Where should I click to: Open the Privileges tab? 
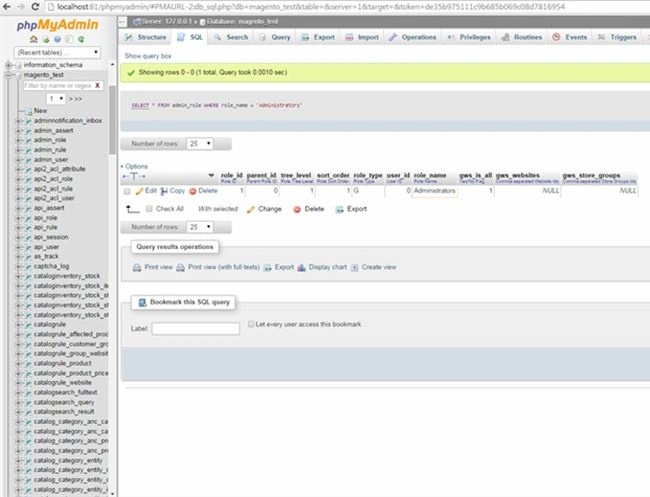pos(469,37)
